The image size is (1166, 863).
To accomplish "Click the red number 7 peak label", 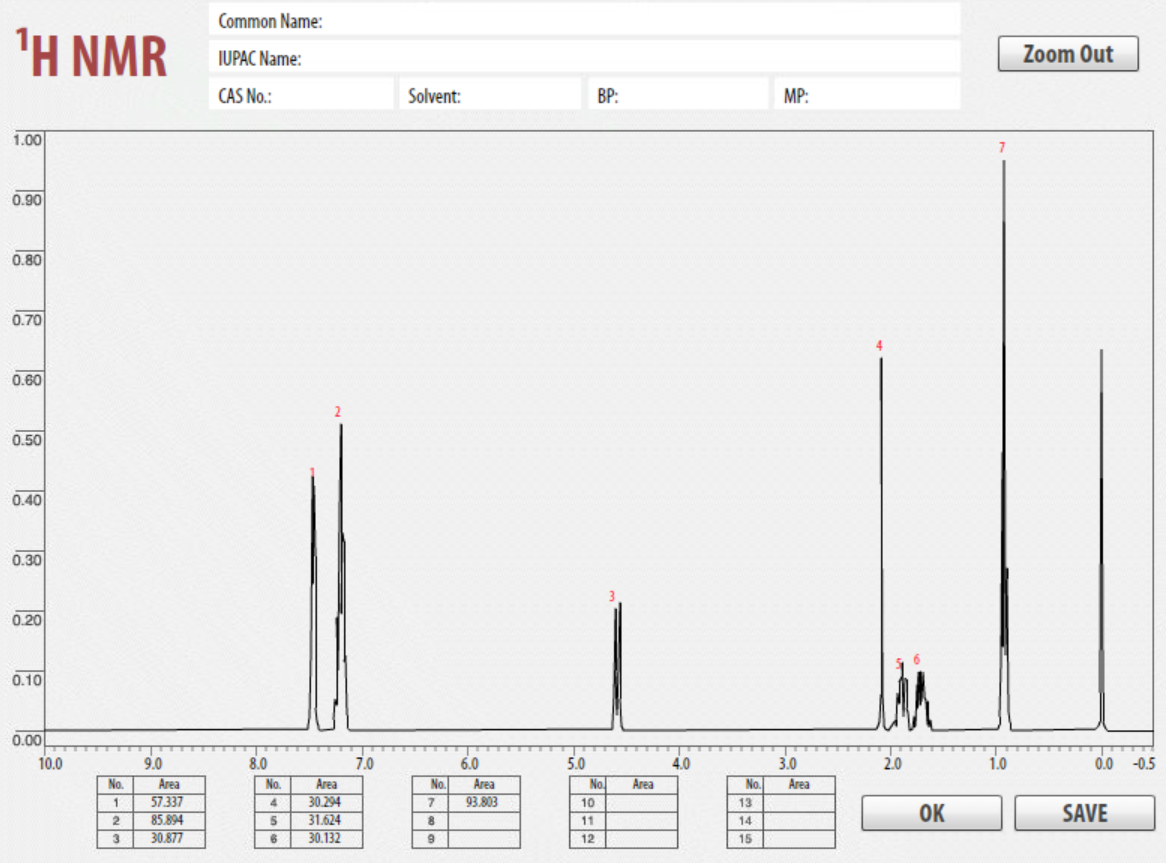I will tap(1003, 148).
